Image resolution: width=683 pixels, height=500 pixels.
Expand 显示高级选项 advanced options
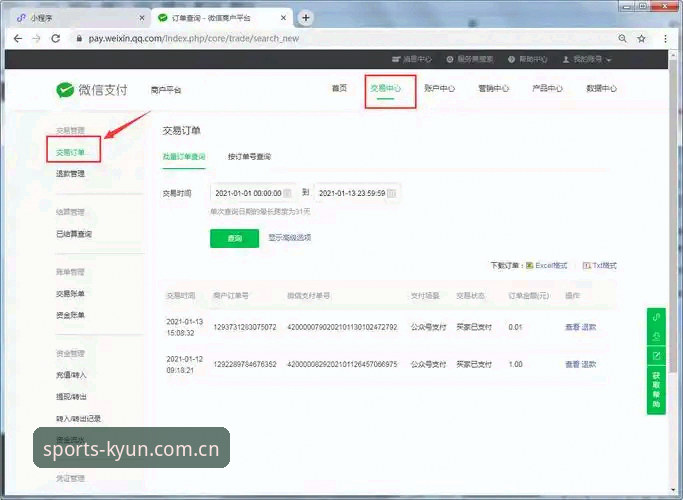[290, 238]
